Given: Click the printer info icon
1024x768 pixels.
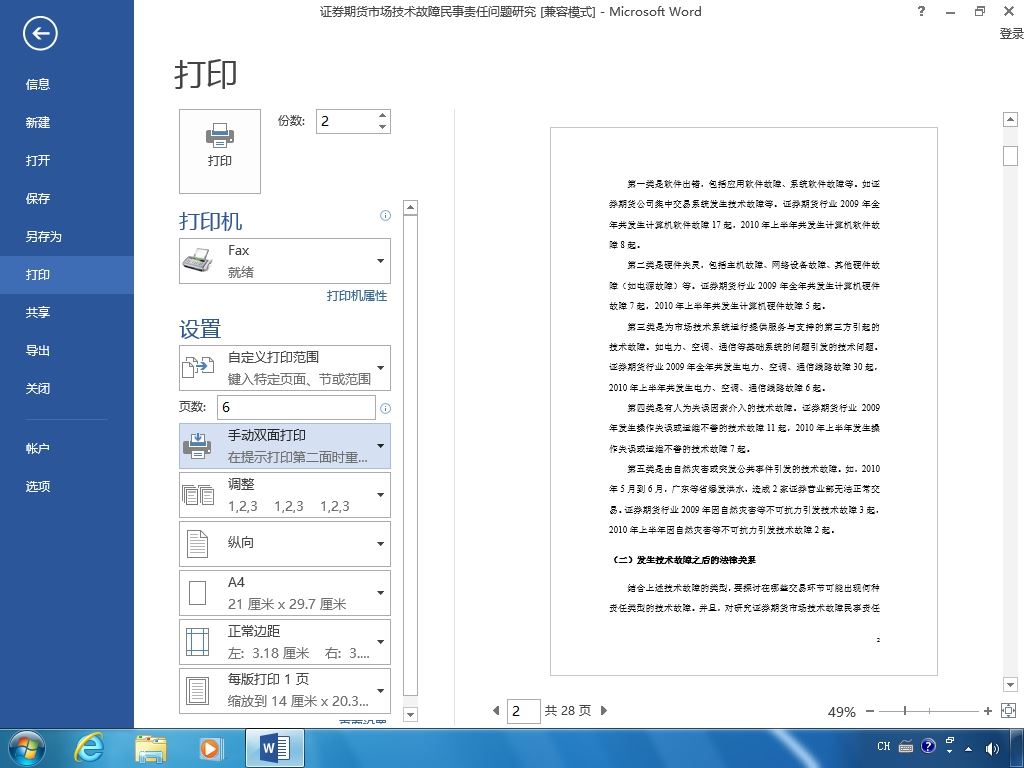Looking at the screenshot, I should click(385, 216).
